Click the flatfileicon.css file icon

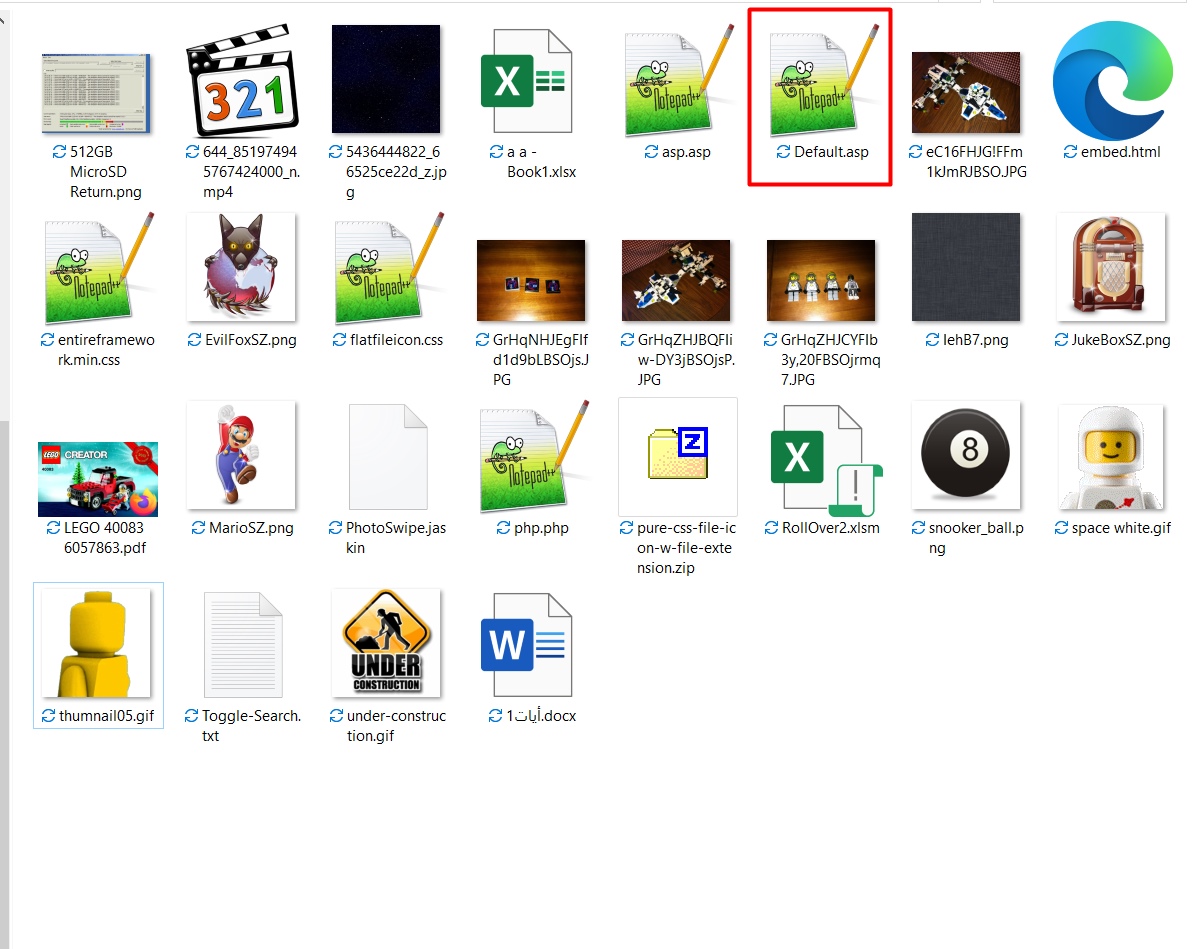pos(387,269)
